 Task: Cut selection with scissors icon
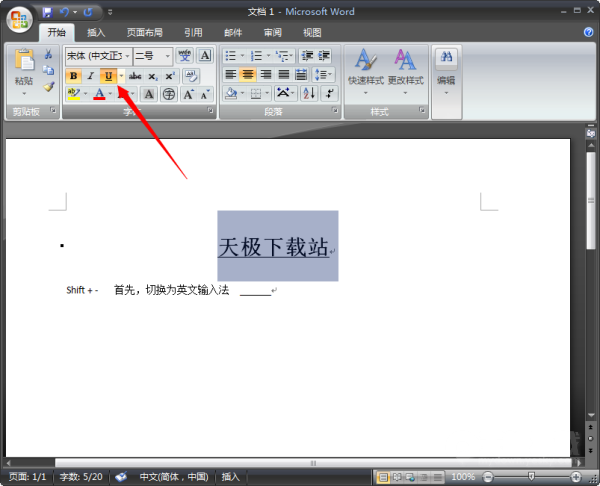click(x=48, y=54)
